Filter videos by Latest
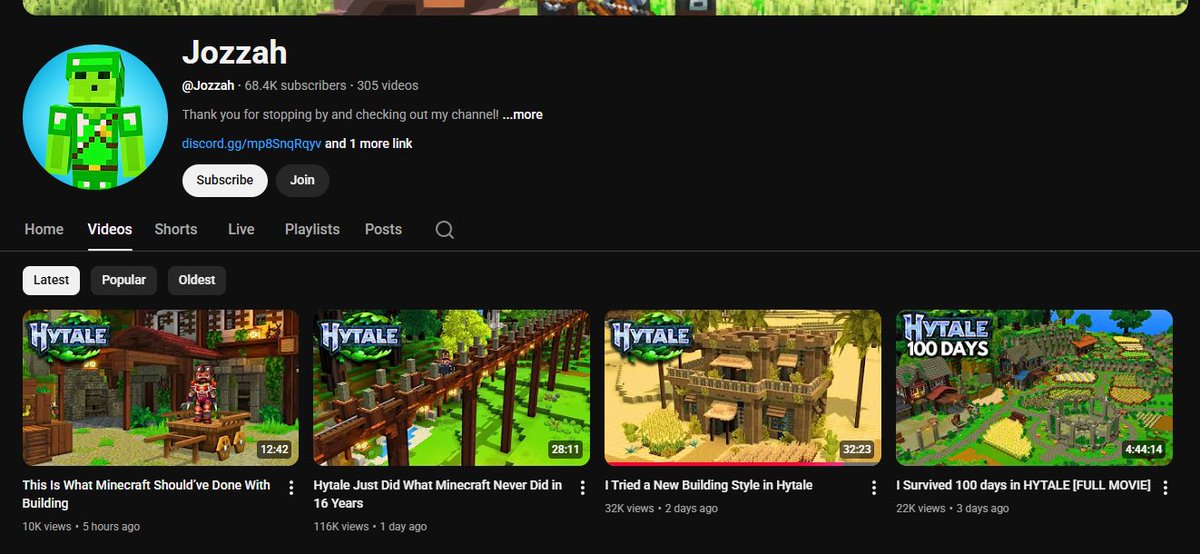This screenshot has width=1200, height=554. (51, 280)
